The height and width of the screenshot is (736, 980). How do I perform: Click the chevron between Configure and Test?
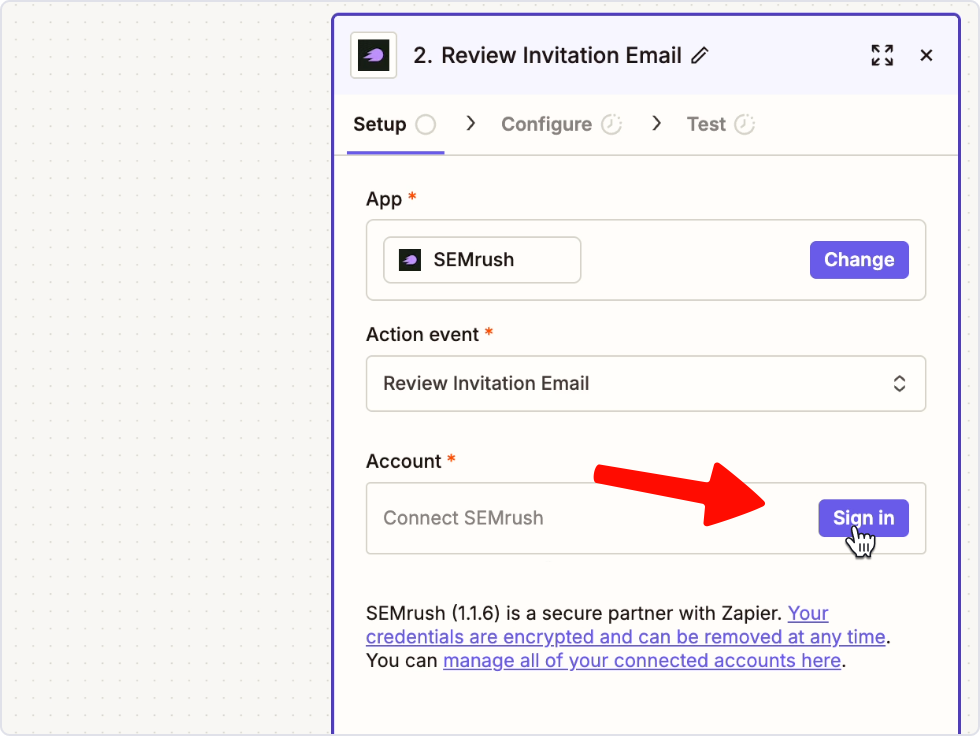pos(656,123)
